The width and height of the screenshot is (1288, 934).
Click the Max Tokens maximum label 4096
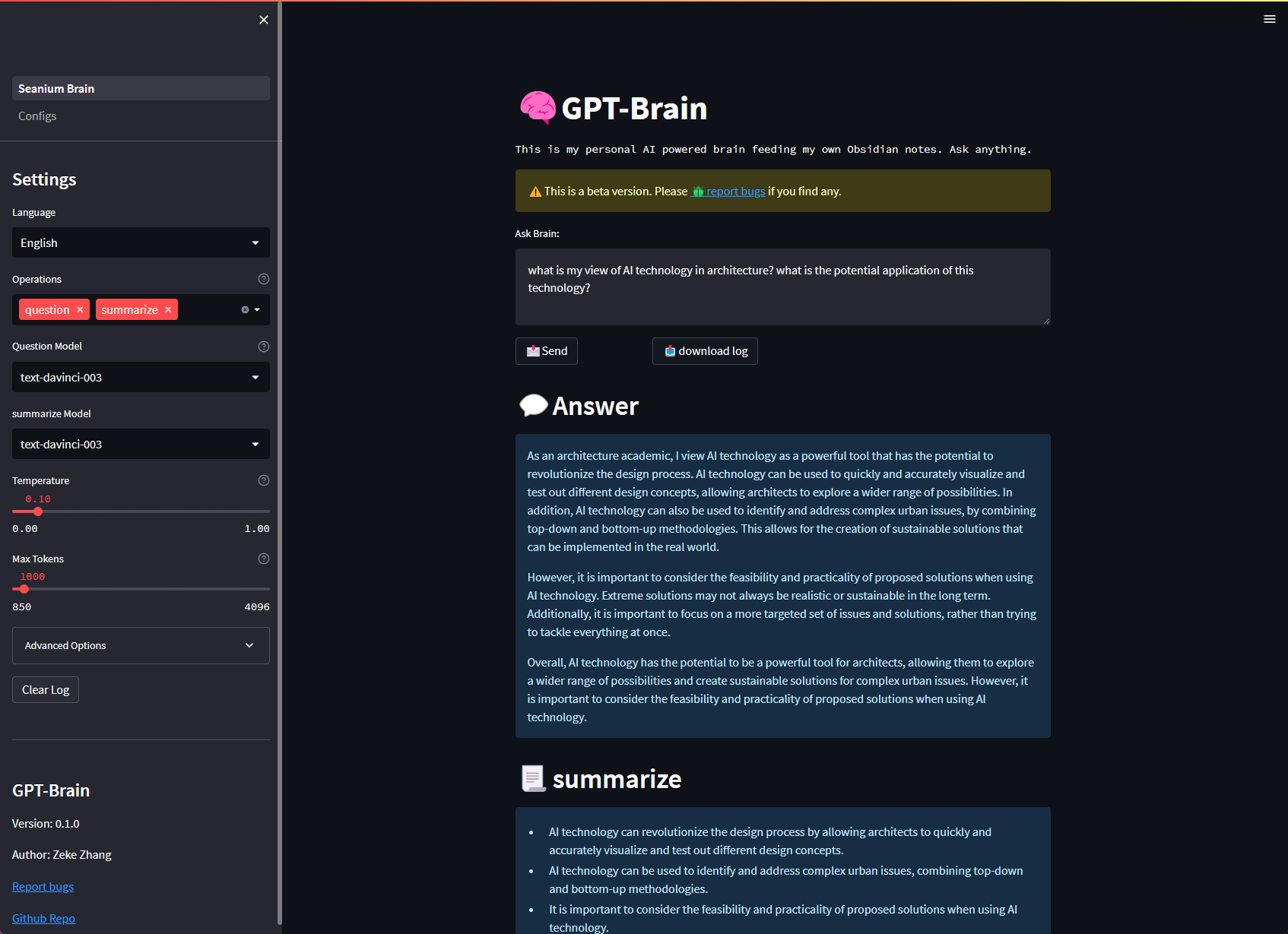pos(257,606)
